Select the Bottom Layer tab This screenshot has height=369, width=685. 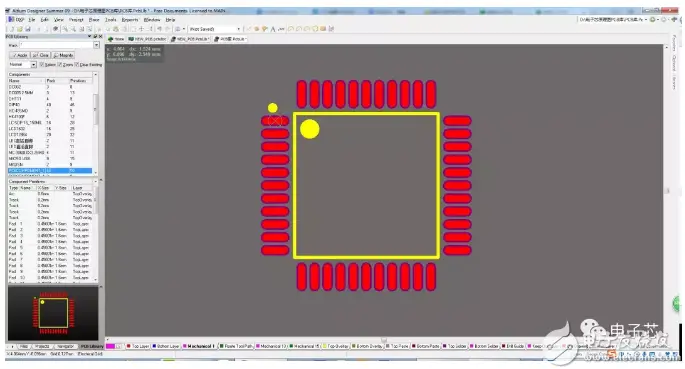pos(166,346)
